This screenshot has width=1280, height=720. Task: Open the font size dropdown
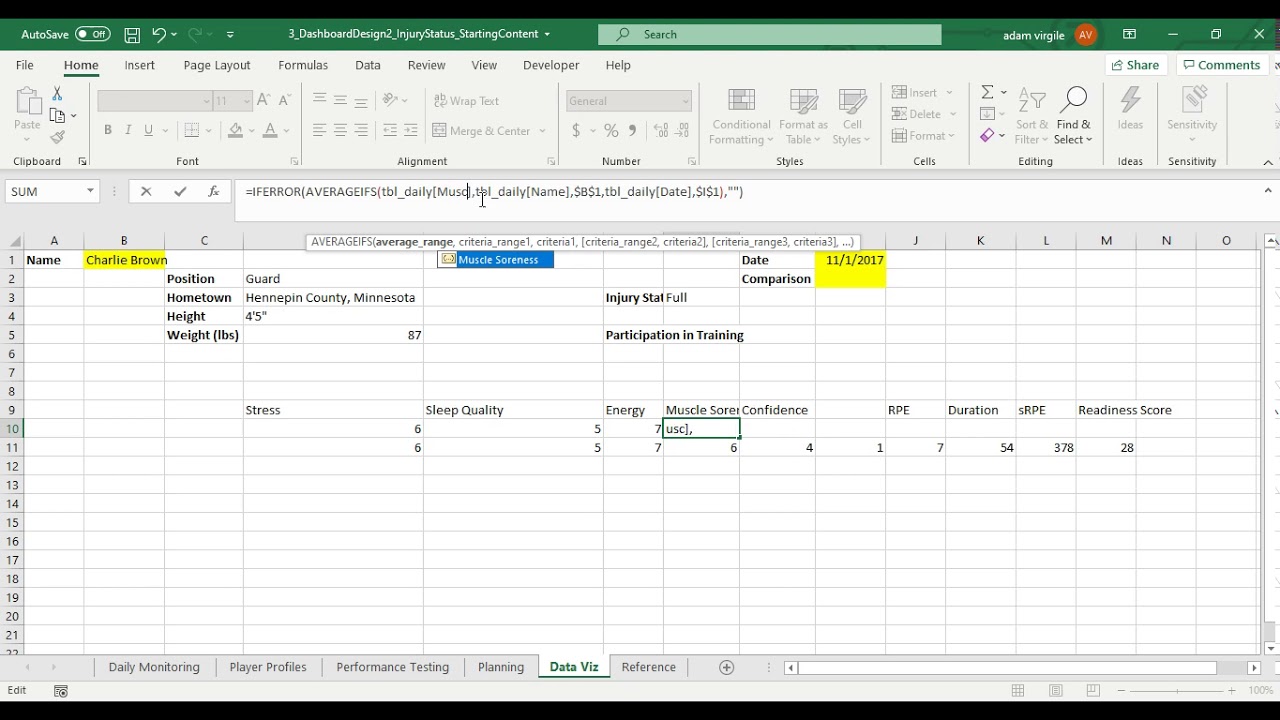click(x=246, y=101)
